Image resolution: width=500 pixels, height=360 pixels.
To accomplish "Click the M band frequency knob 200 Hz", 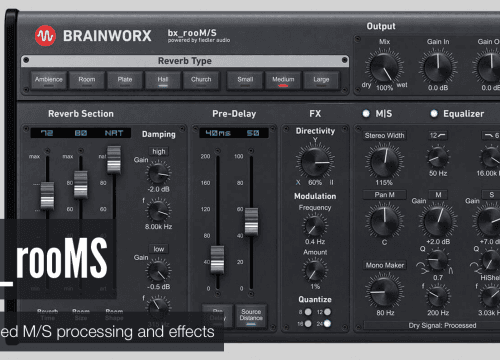I will pyautogui.click(x=438, y=296).
